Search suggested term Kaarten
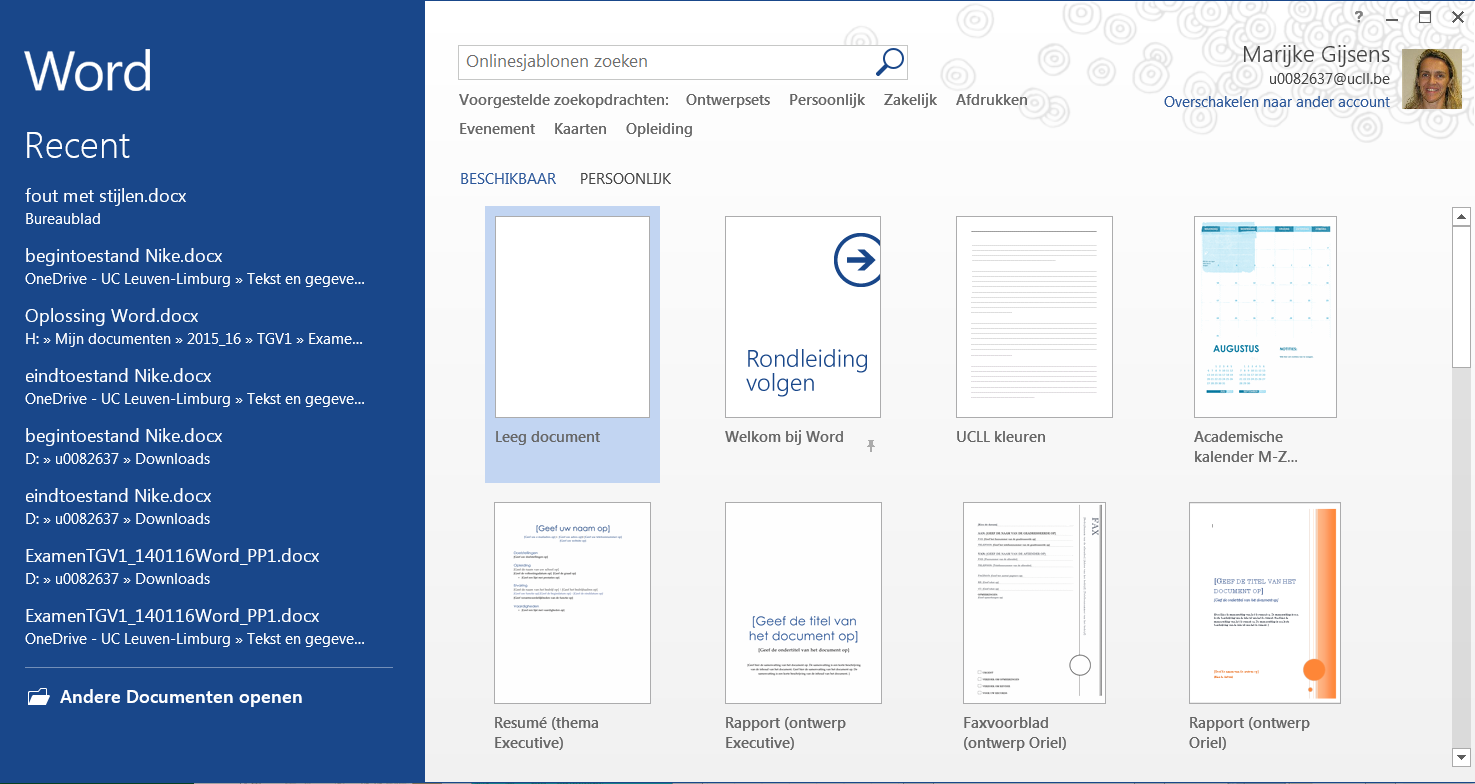1475x784 pixels. tap(580, 129)
